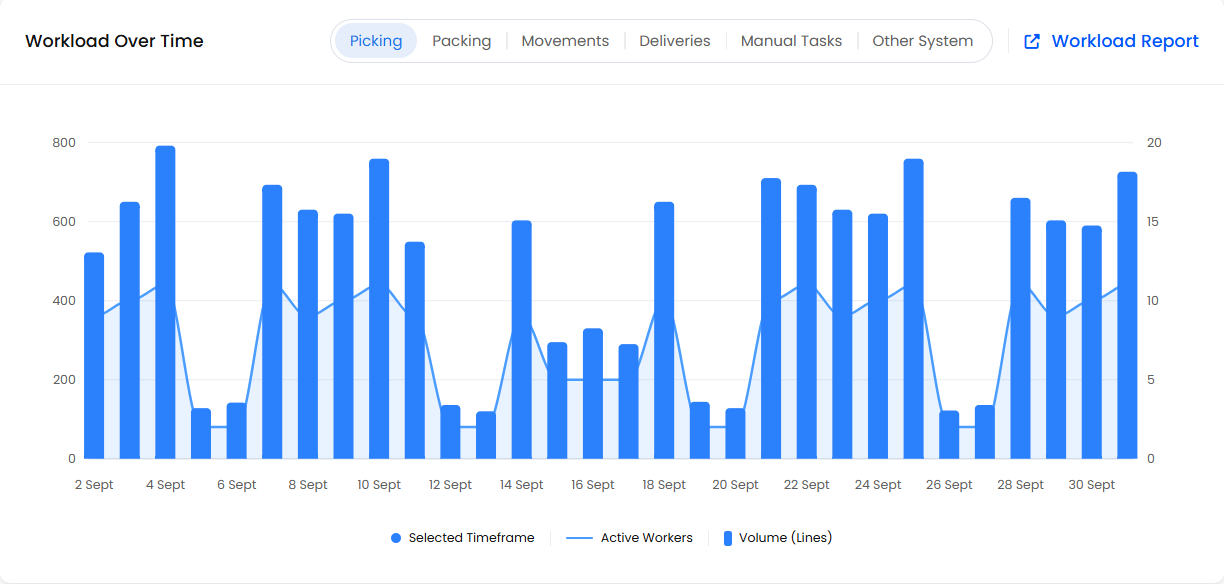Open the Workload Report link
The height and width of the screenshot is (584, 1224).
coord(1111,41)
